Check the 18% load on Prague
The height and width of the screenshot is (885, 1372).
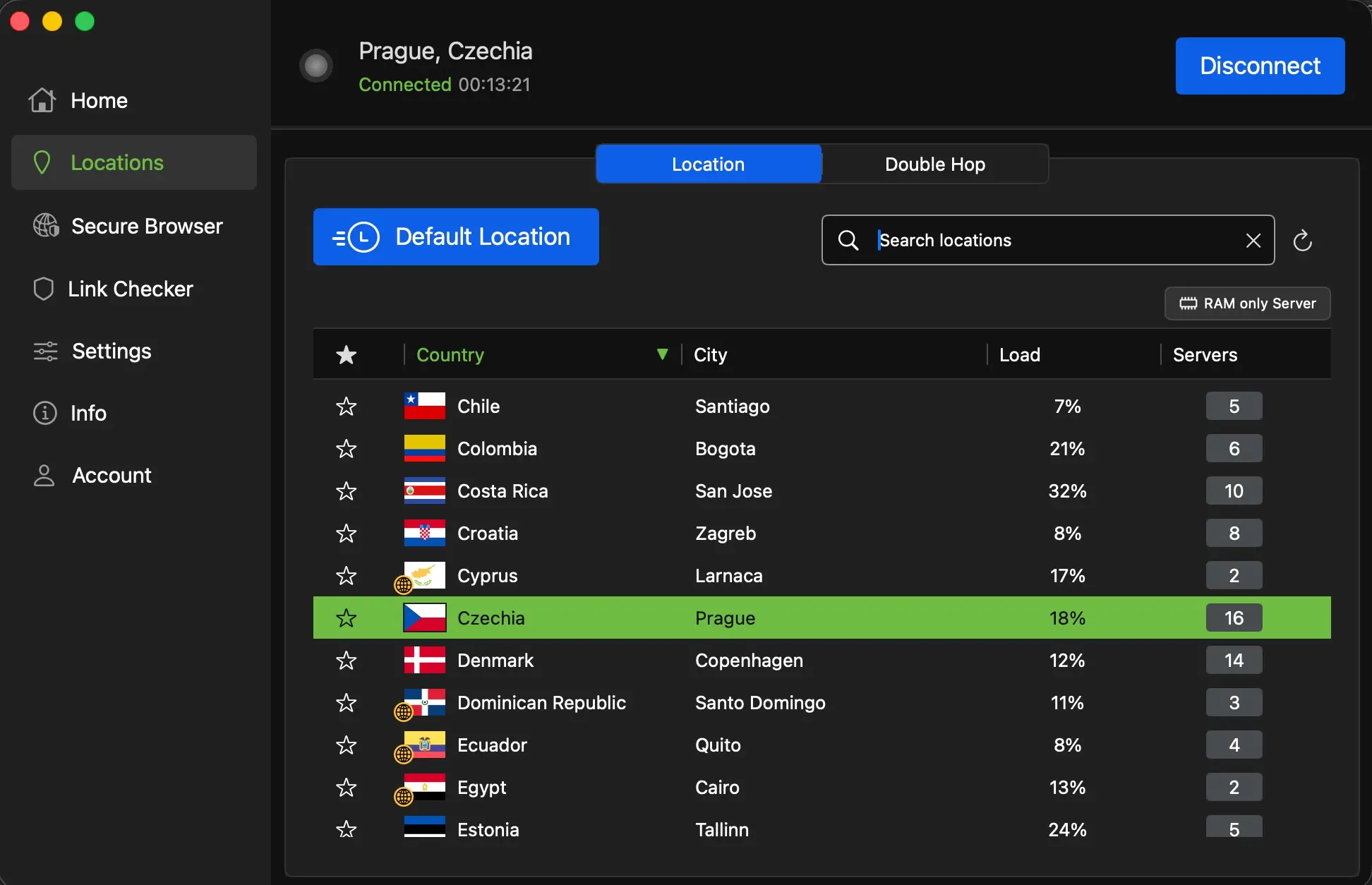point(1066,618)
